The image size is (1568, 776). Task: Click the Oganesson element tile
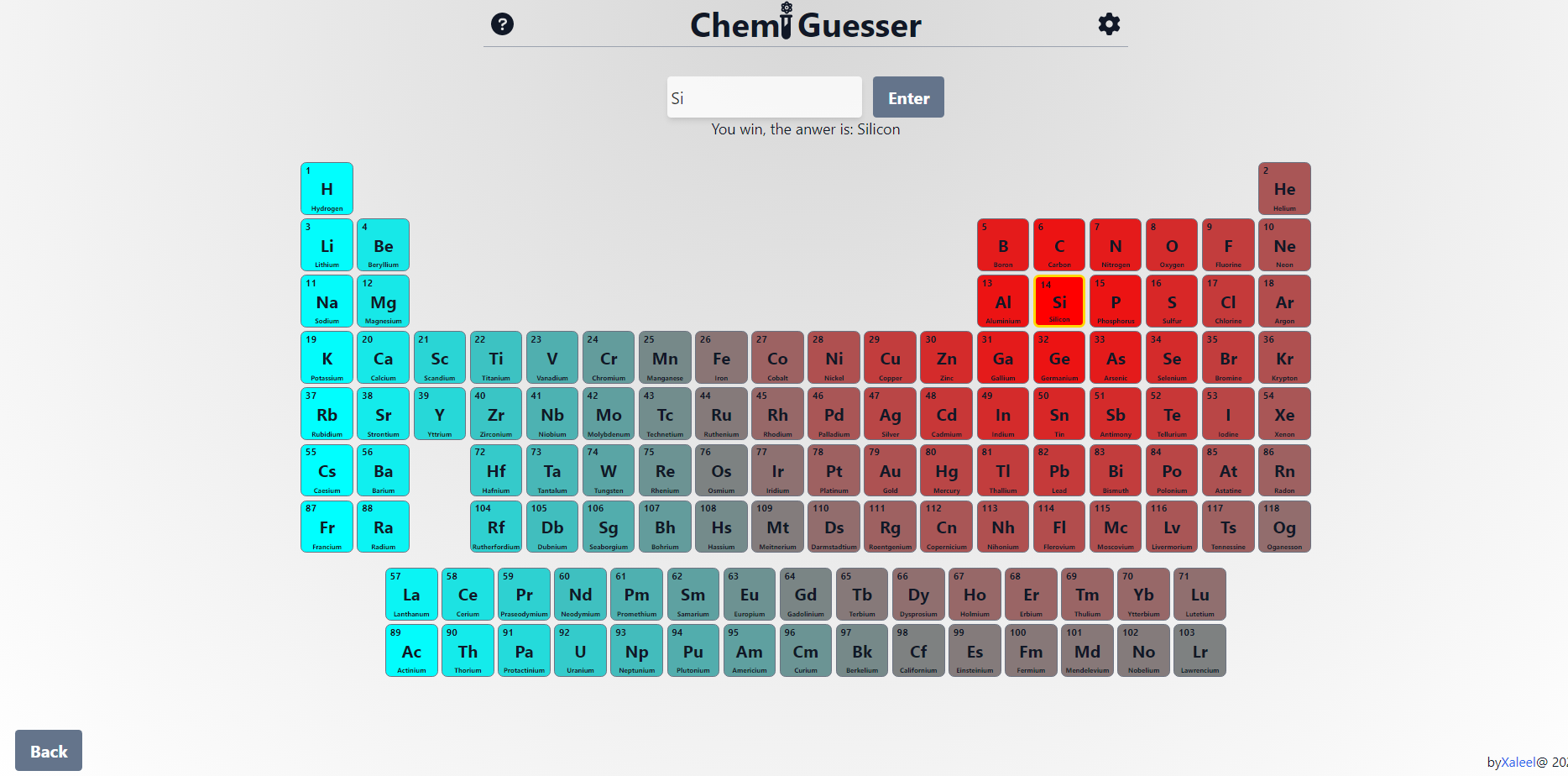coord(1283,527)
